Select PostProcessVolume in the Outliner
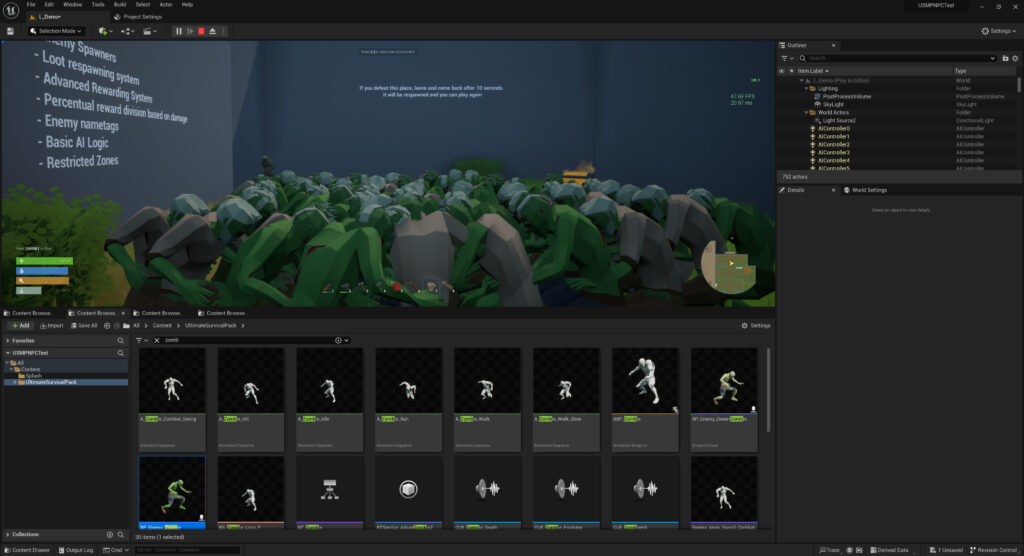The width and height of the screenshot is (1024, 556). tap(846, 96)
